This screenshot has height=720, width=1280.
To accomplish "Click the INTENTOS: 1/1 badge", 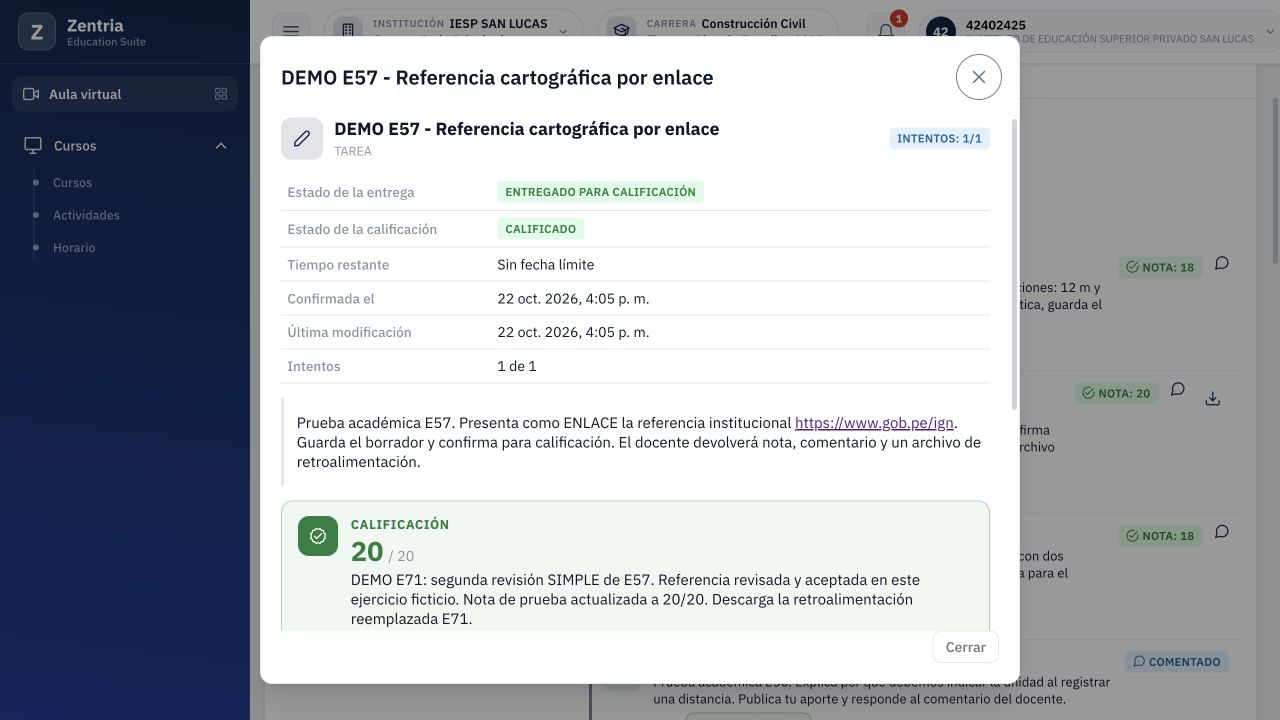I will coord(939,138).
